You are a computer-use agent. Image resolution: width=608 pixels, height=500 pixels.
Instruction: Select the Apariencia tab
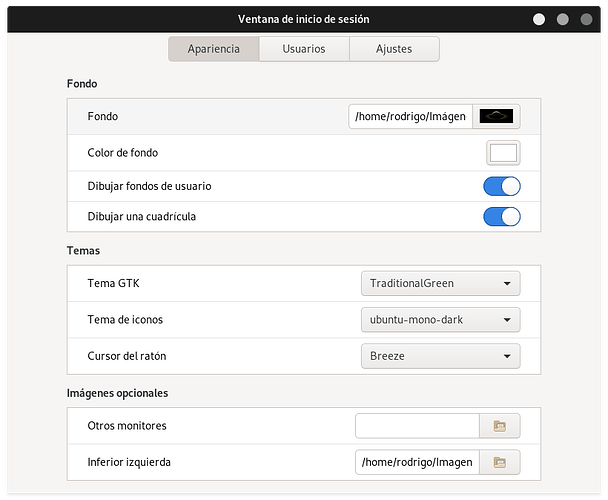(x=213, y=49)
